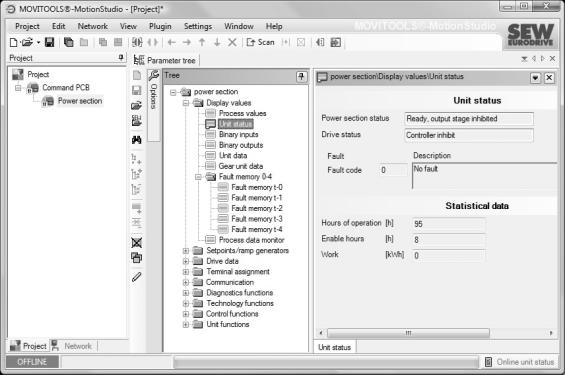Open the Plugin menu
The image size is (565, 375).
tap(160, 26)
